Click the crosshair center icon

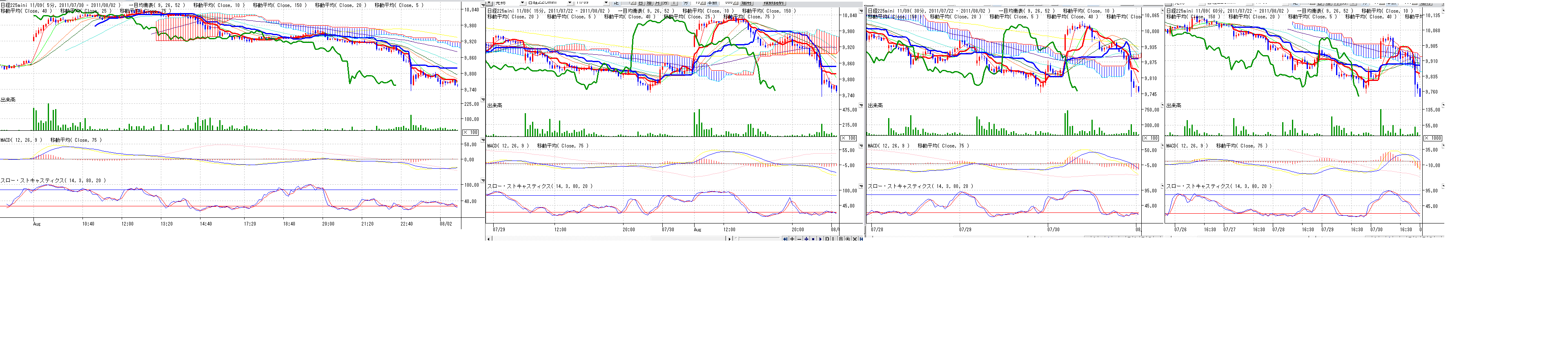point(806,239)
